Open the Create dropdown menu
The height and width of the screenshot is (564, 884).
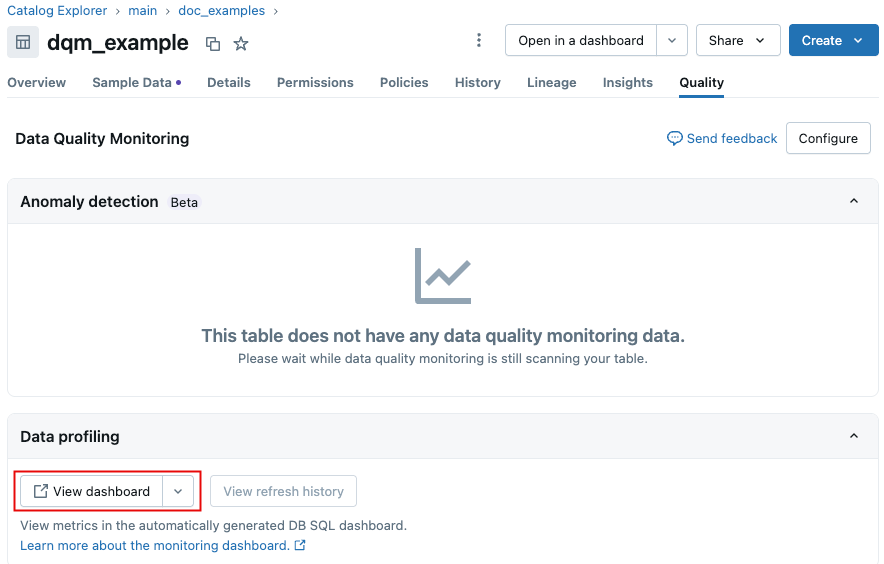coord(833,41)
